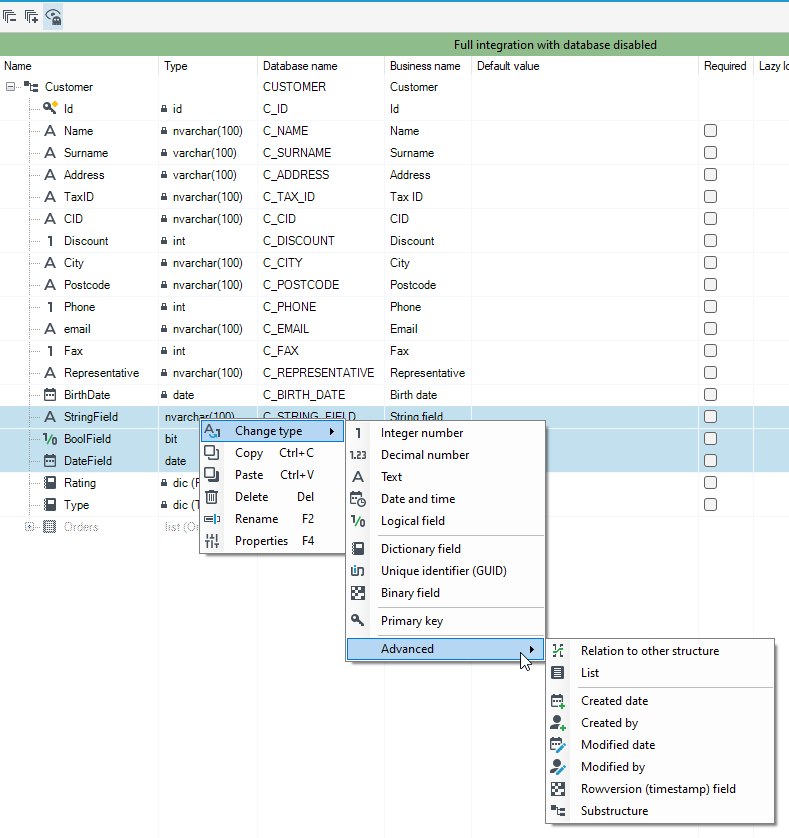The width and height of the screenshot is (789, 838).
Task: Click the dictionary icon beside Rating
Action: pos(50,483)
